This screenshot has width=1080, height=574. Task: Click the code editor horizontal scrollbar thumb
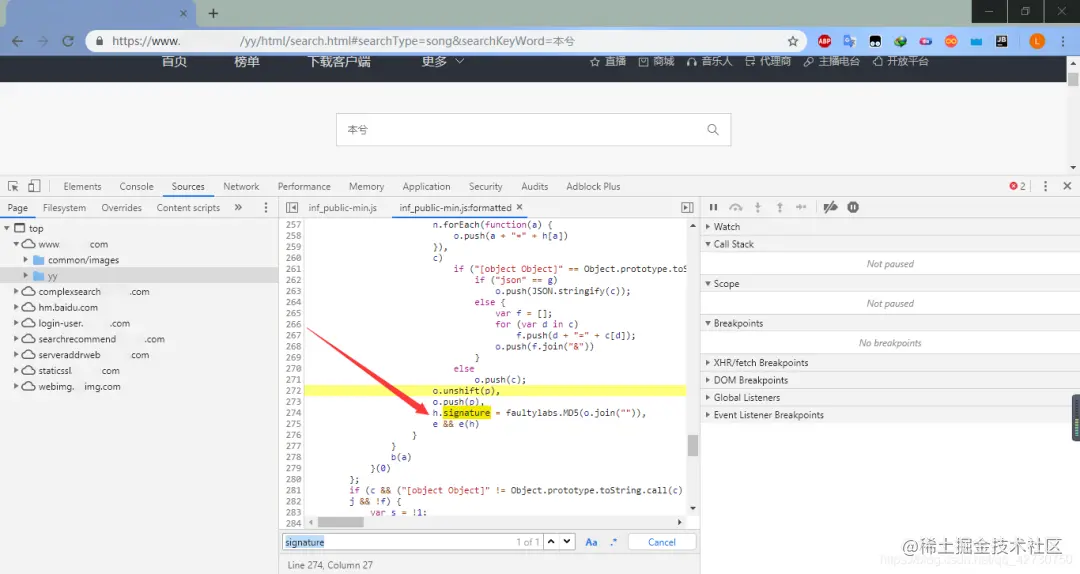(340, 522)
